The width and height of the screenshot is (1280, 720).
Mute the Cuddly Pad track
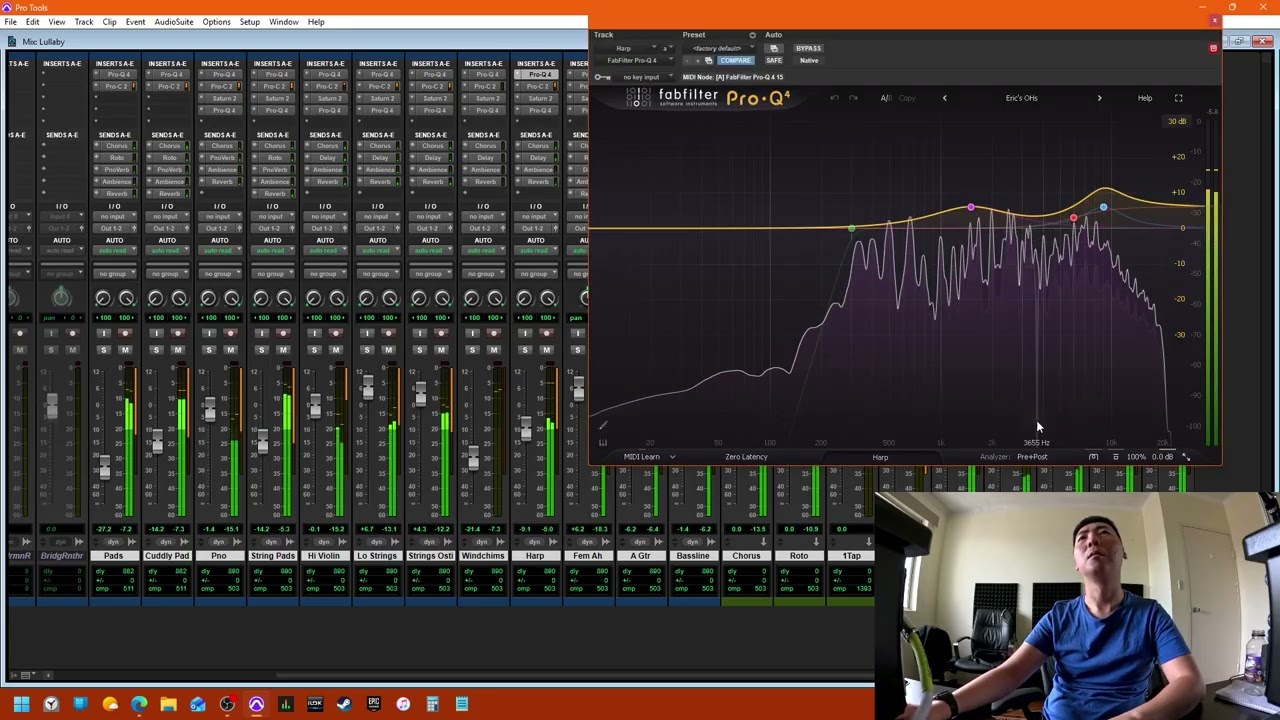pyautogui.click(x=178, y=350)
